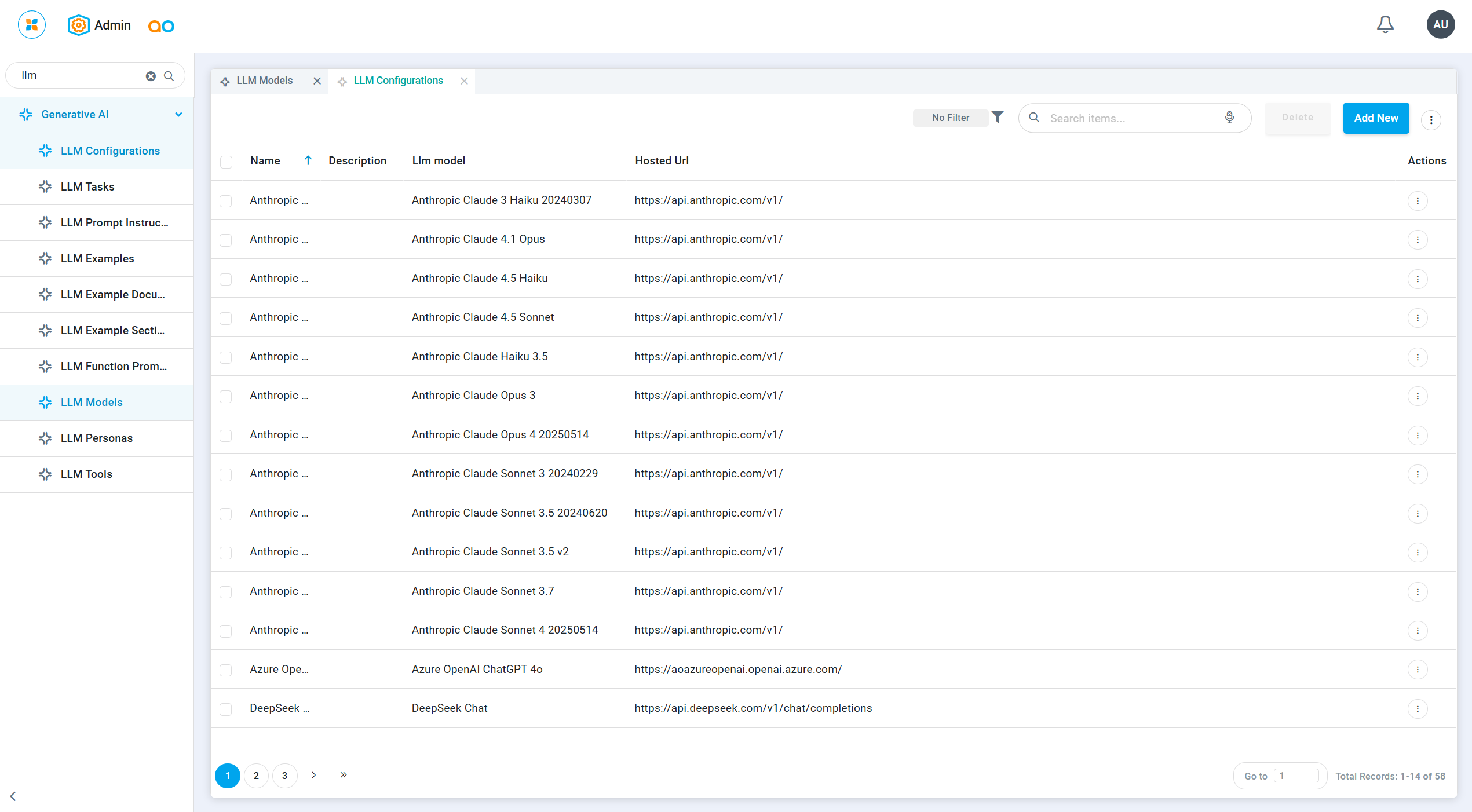Open actions menu for DeepSeek Chat row

tap(1418, 708)
